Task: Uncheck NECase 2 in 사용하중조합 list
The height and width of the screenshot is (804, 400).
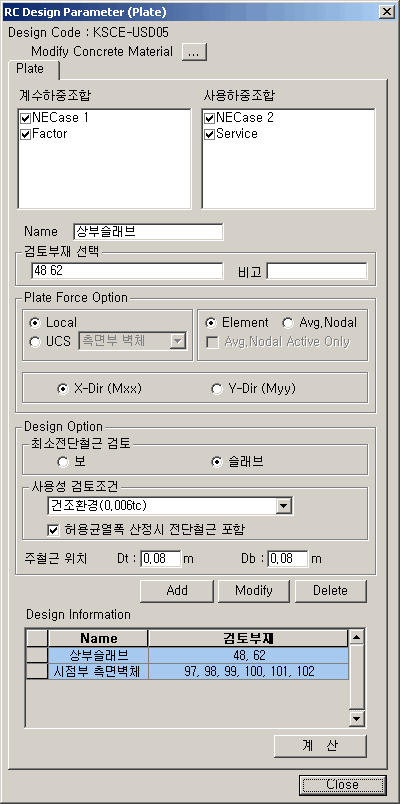Action: [x=209, y=118]
